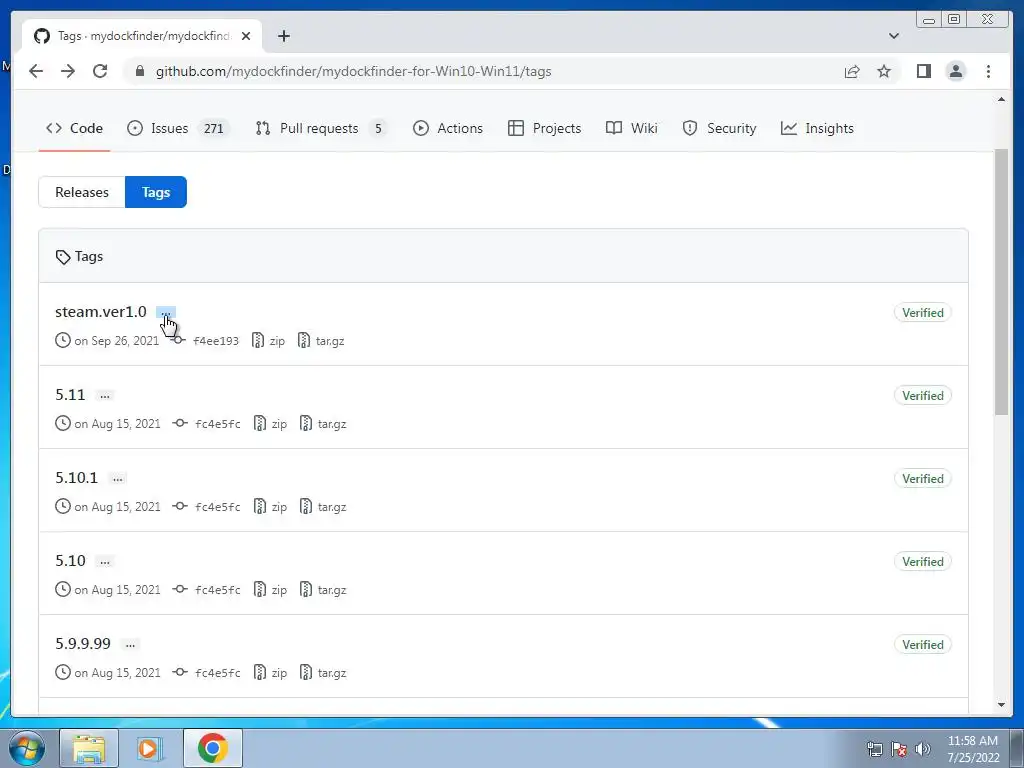This screenshot has height=768, width=1024.
Task: Download zip for tag 5.11
Action: tap(270, 424)
